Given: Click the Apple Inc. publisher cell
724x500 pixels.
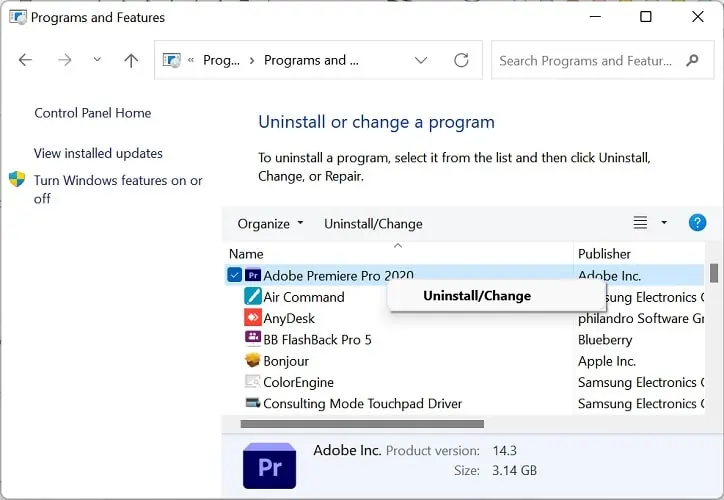Looking at the screenshot, I should click(607, 361).
